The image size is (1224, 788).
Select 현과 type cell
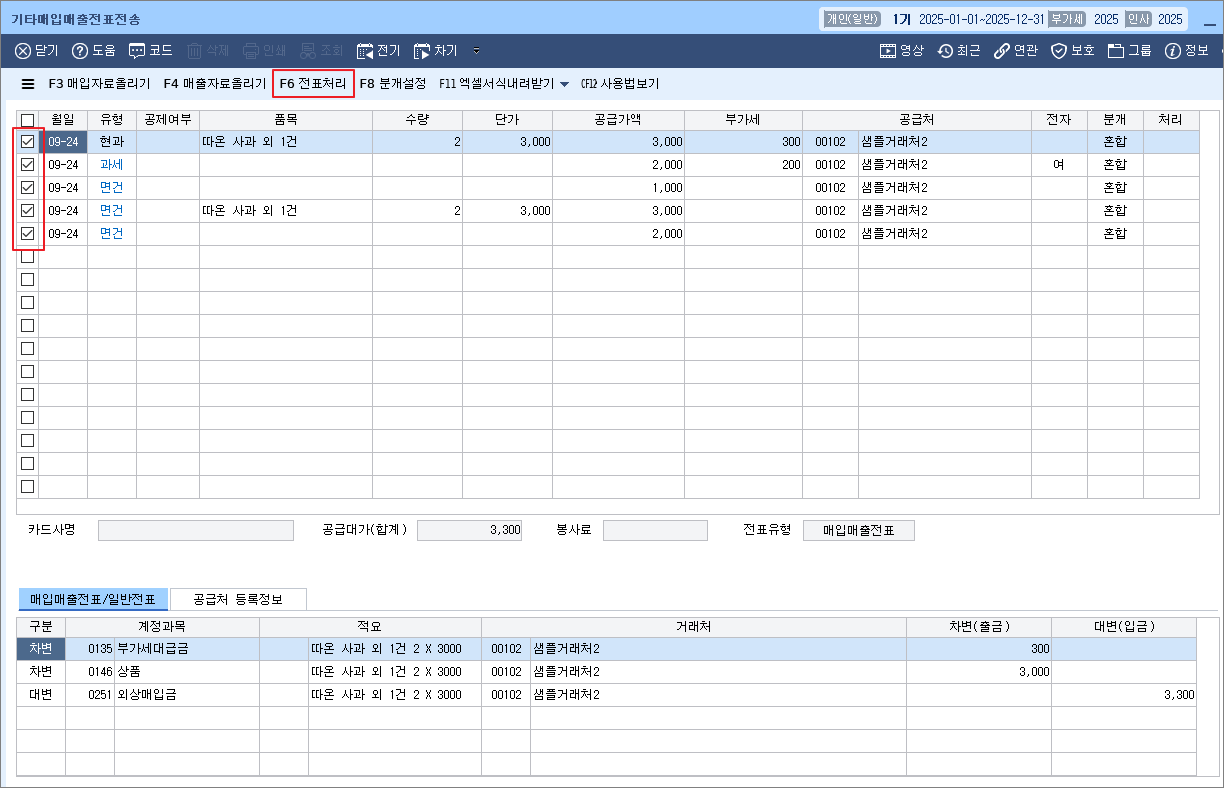tap(112, 142)
